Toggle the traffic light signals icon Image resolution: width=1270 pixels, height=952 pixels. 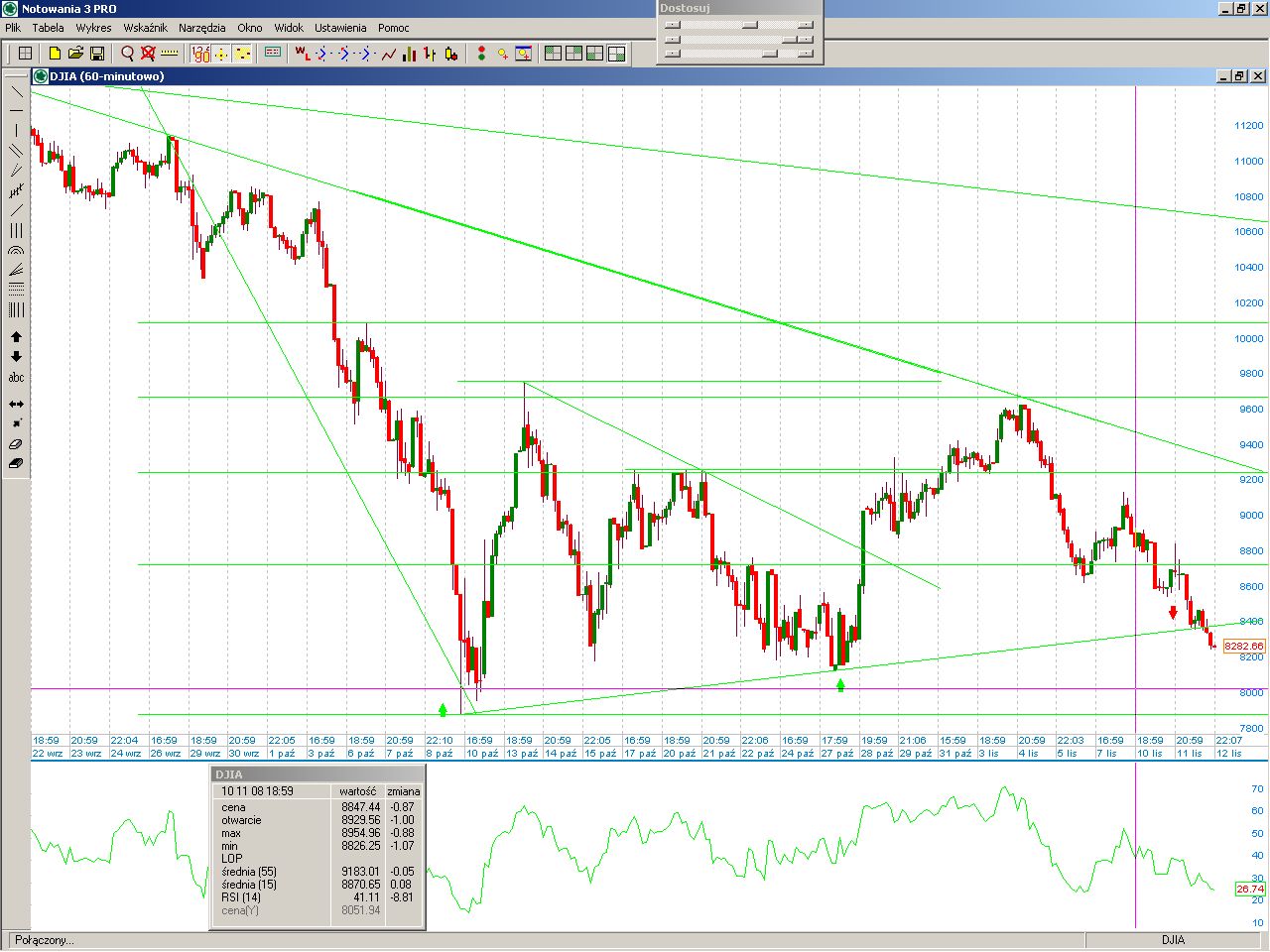(481, 54)
